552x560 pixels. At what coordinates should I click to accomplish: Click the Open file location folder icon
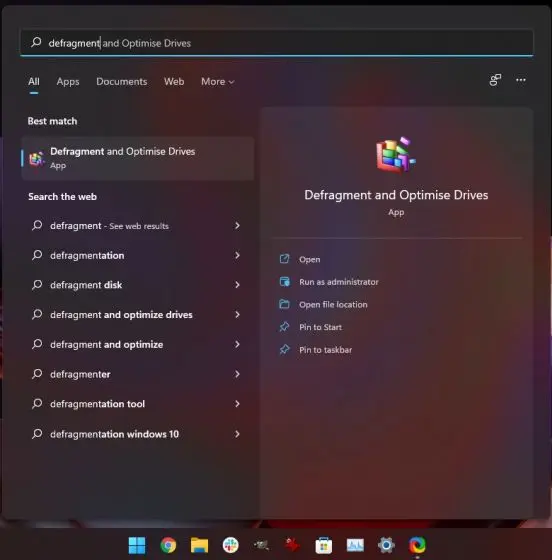coord(284,304)
